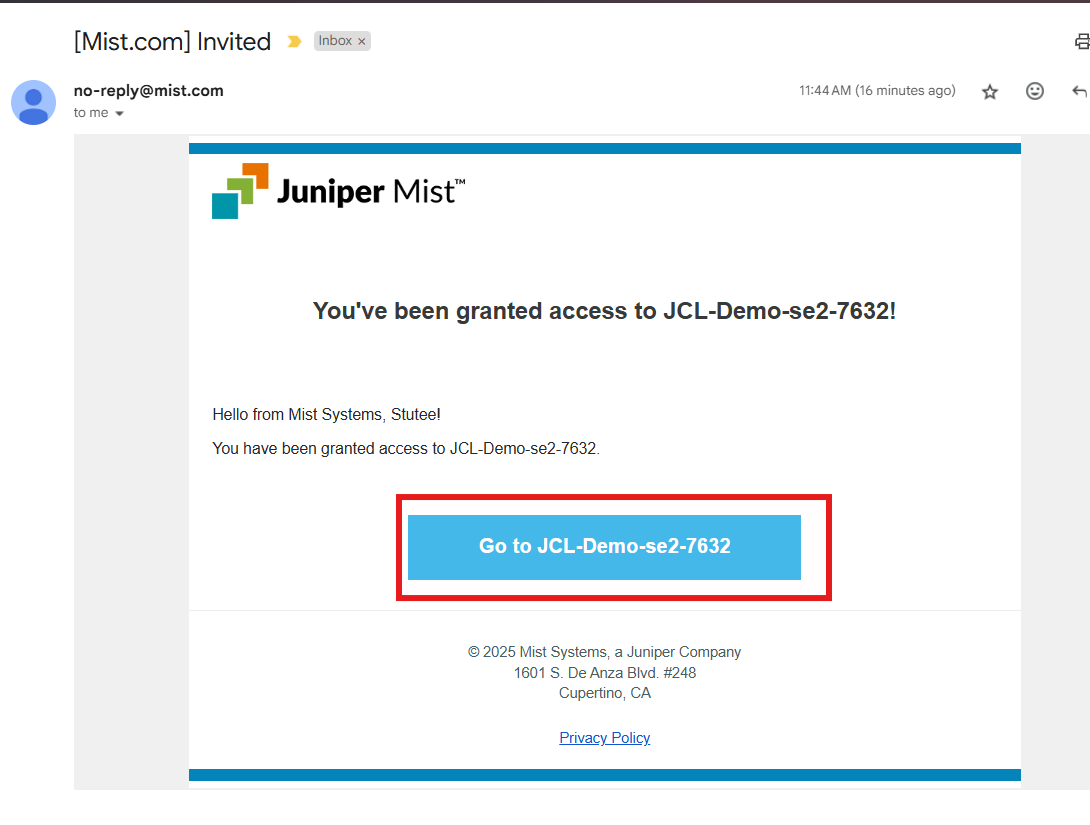Expand the "to me" recipient details arrow
The image size is (1090, 825).
pos(120,113)
